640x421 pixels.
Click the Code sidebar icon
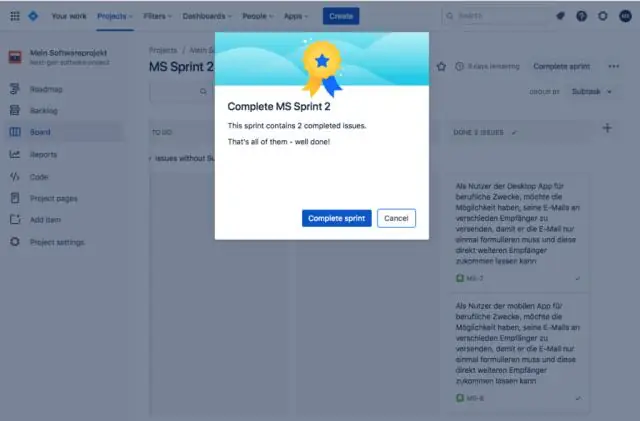[15, 176]
